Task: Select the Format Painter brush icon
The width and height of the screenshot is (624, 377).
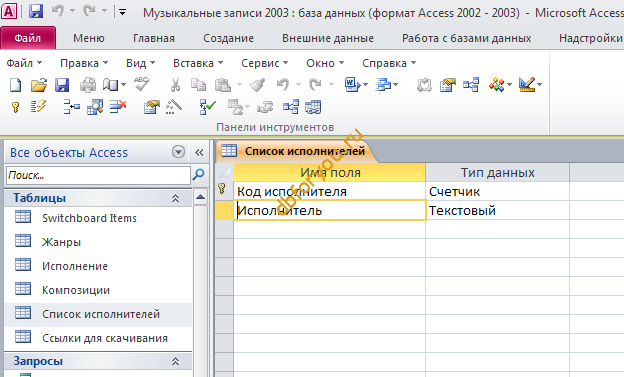Action: tap(257, 85)
